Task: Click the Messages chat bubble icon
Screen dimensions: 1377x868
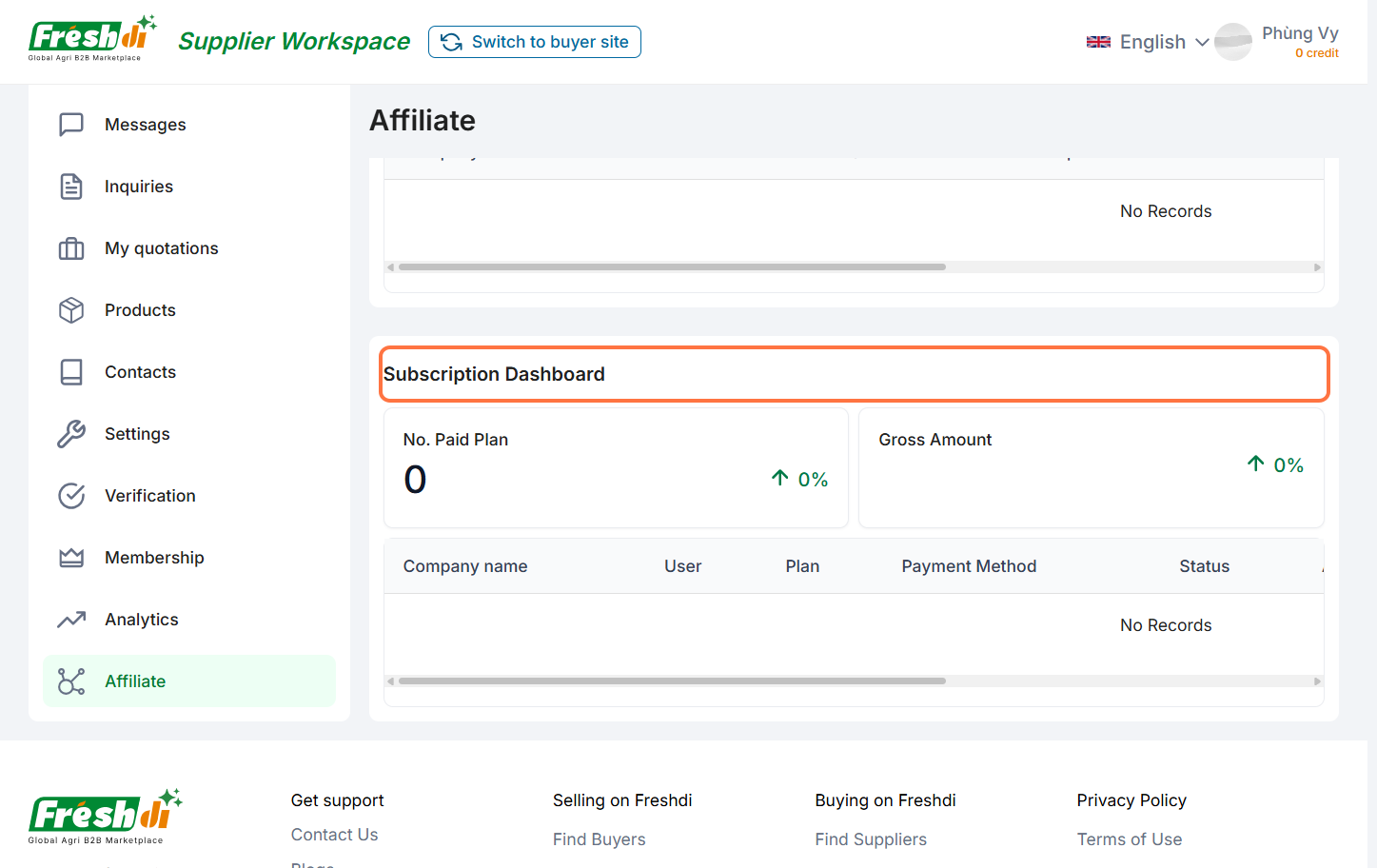Action: click(71, 125)
